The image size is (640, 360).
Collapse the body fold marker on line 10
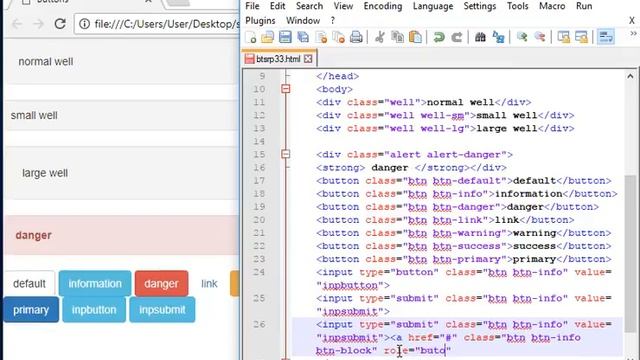tap(286, 89)
